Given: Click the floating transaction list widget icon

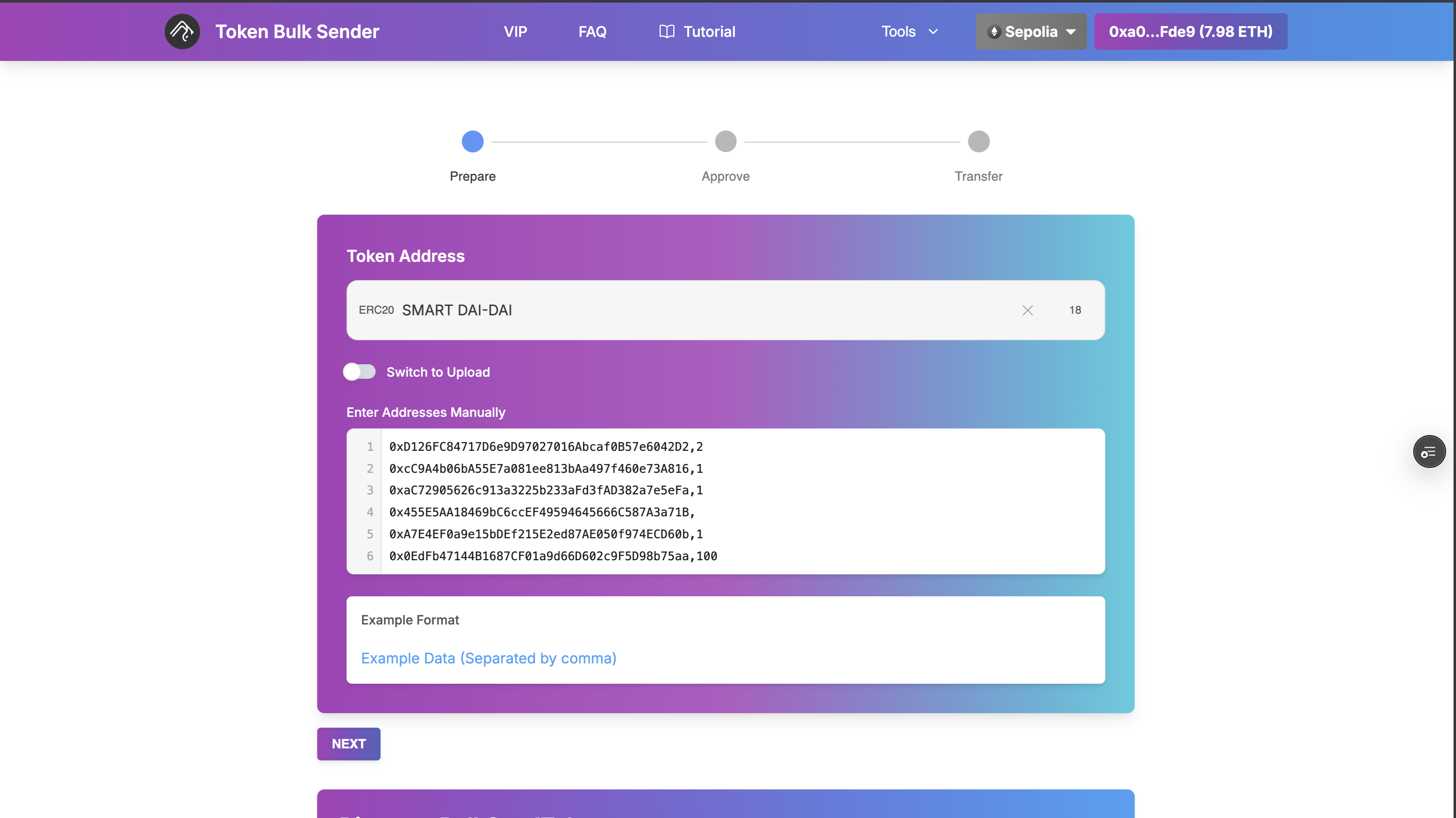Looking at the screenshot, I should tap(1429, 451).
